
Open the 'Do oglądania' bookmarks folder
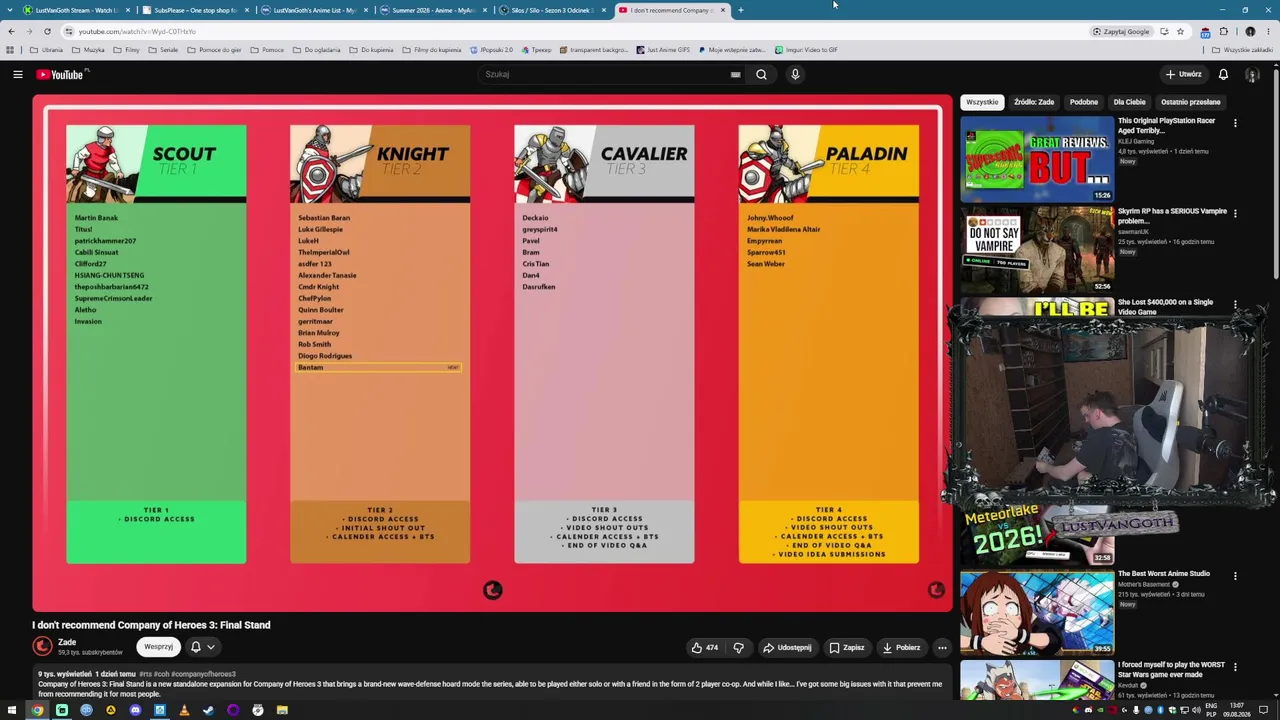coord(317,50)
